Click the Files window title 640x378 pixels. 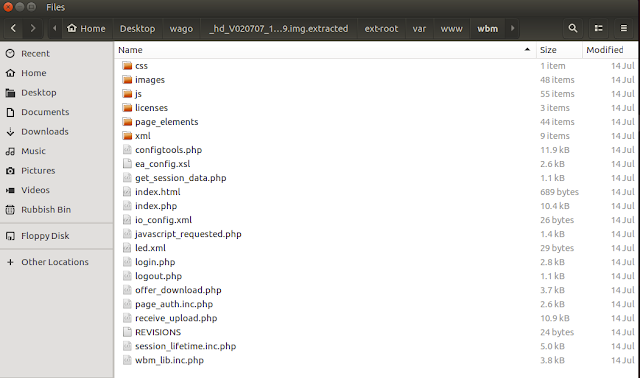[56, 7]
